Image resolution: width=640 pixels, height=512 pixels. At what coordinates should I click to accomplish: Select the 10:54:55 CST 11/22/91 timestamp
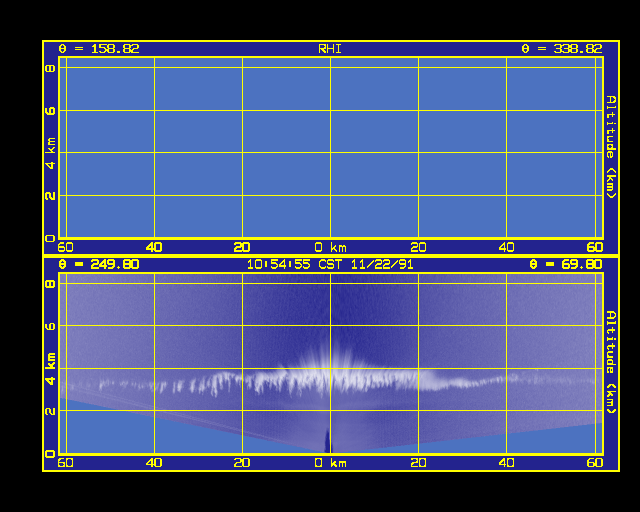[330, 264]
